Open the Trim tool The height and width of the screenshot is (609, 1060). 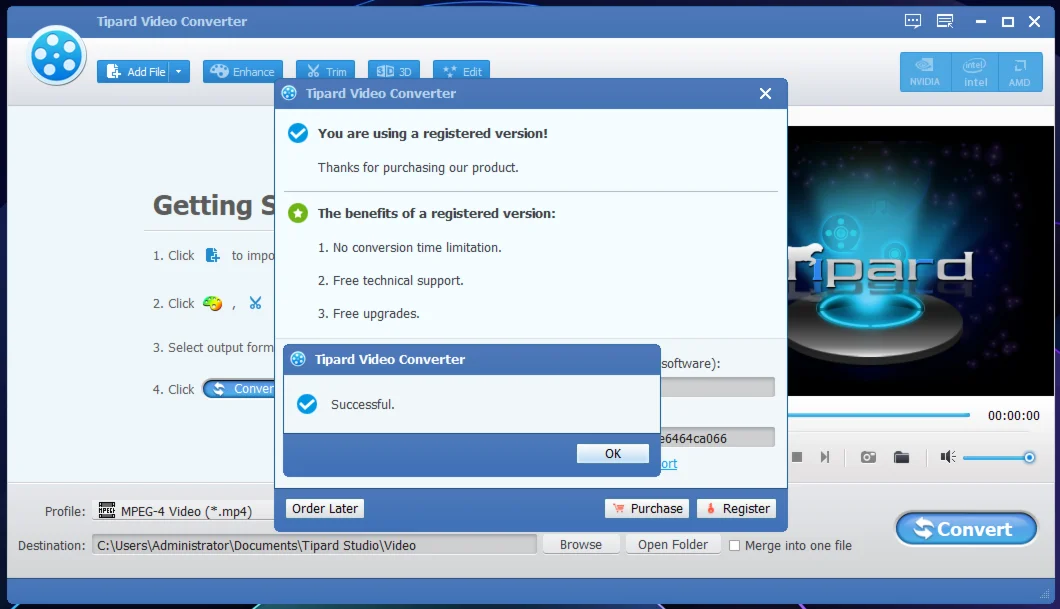(x=325, y=72)
